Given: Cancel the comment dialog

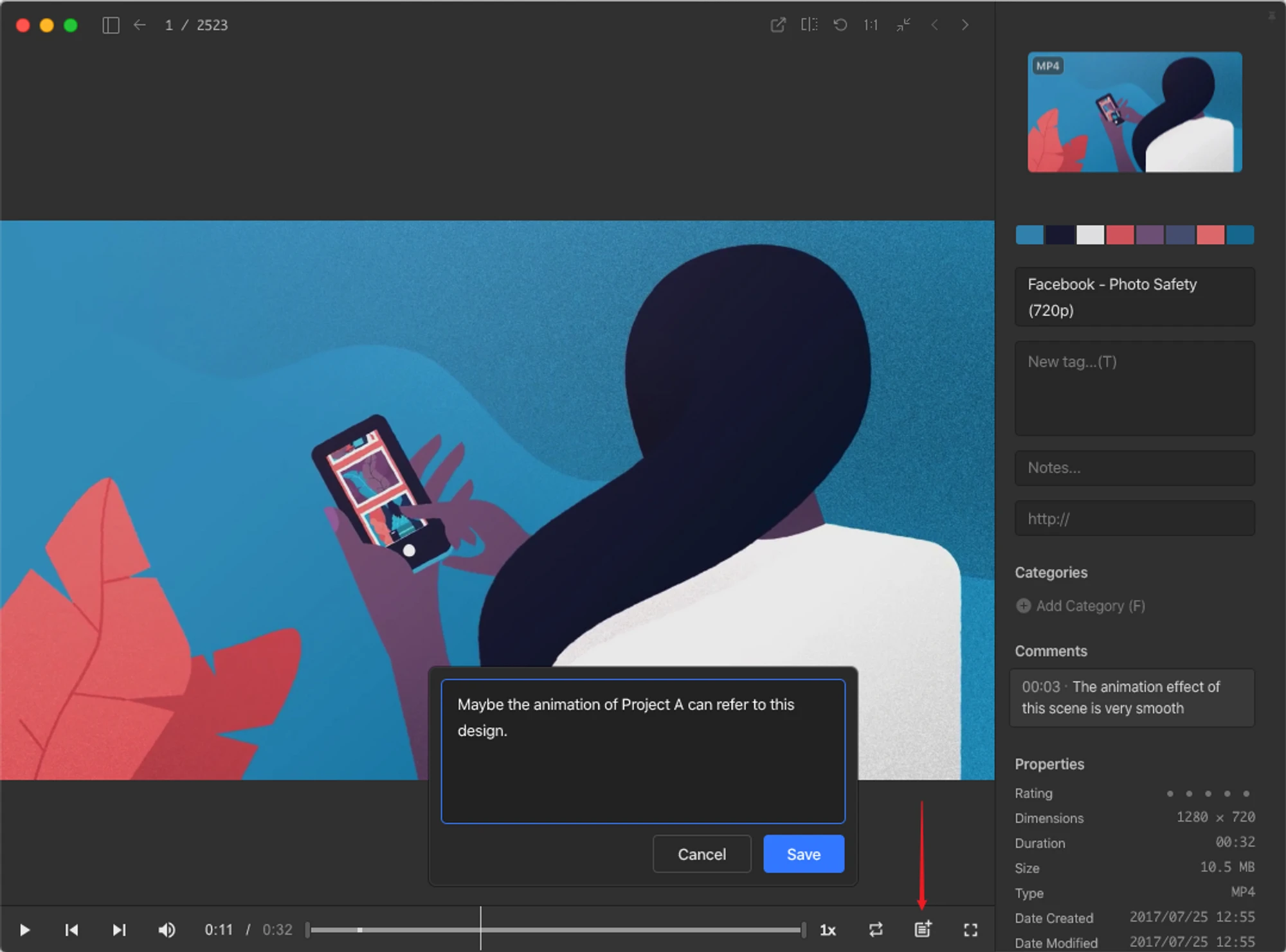Looking at the screenshot, I should click(x=702, y=854).
